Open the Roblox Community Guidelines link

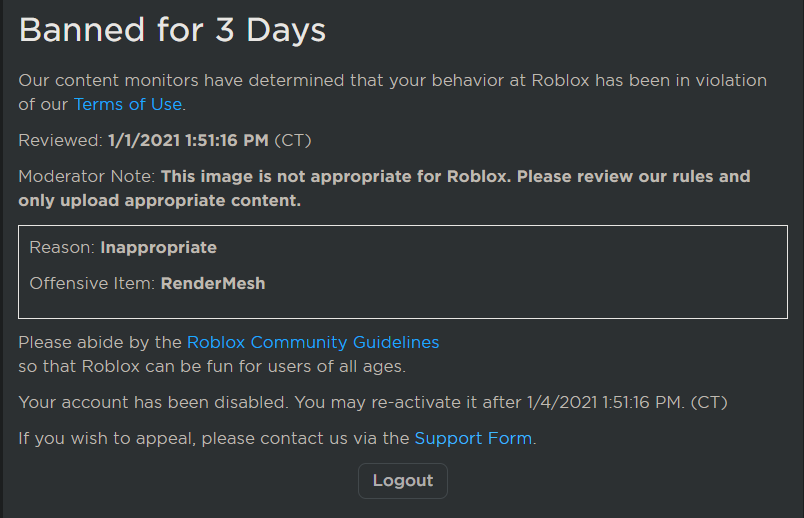pos(313,342)
